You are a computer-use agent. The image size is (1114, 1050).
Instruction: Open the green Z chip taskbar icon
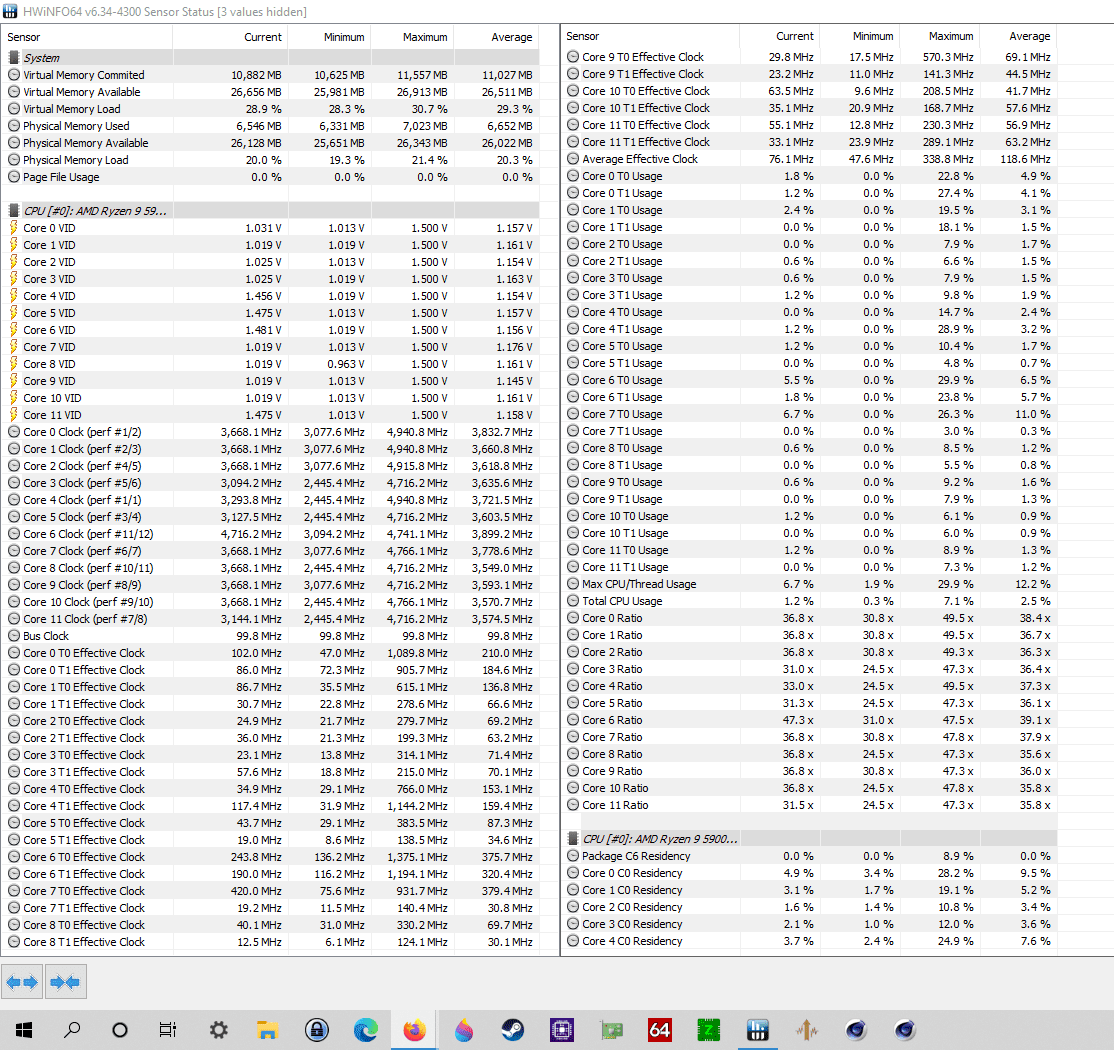(708, 1029)
